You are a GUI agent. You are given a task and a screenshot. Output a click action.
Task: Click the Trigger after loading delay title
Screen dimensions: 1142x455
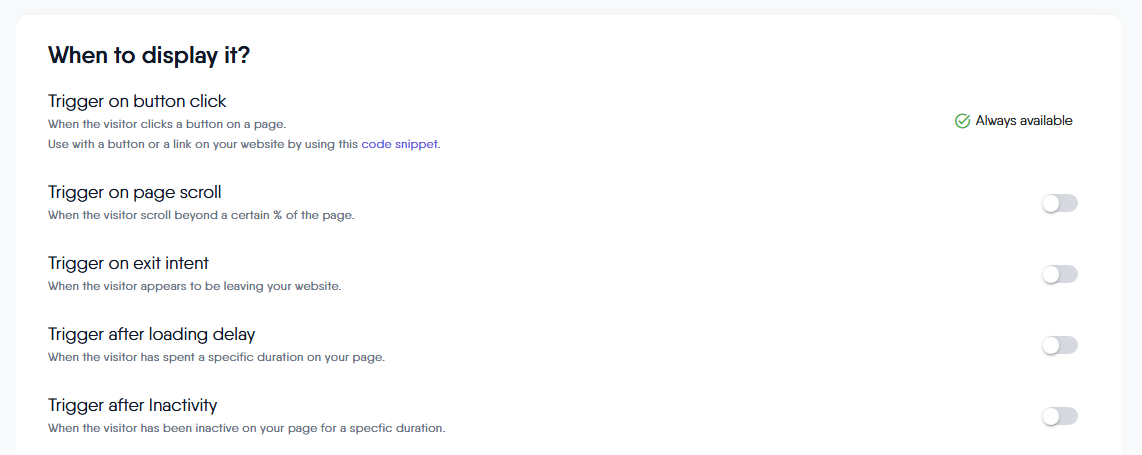152,334
